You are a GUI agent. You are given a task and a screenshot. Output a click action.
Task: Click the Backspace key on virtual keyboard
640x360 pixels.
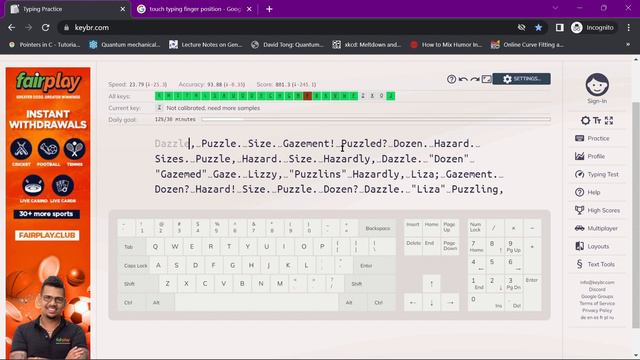pyautogui.click(x=378, y=228)
